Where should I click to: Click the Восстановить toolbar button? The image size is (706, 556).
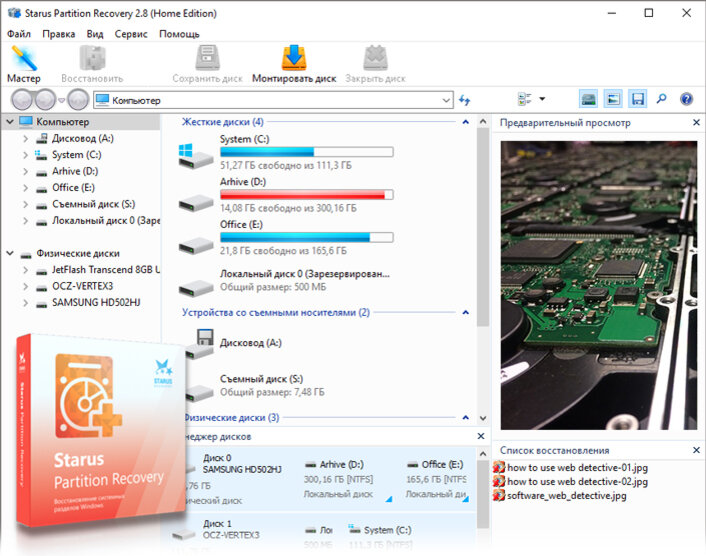[x=92, y=64]
